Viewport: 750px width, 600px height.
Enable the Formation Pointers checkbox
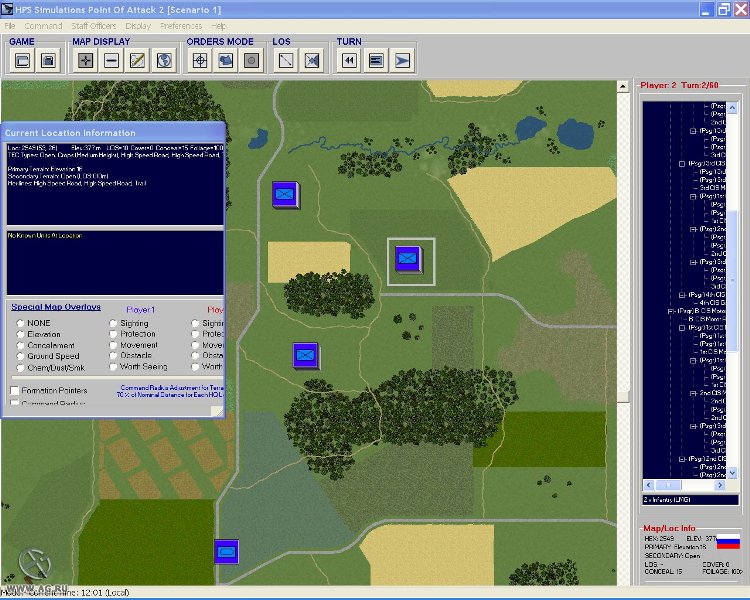[15, 391]
